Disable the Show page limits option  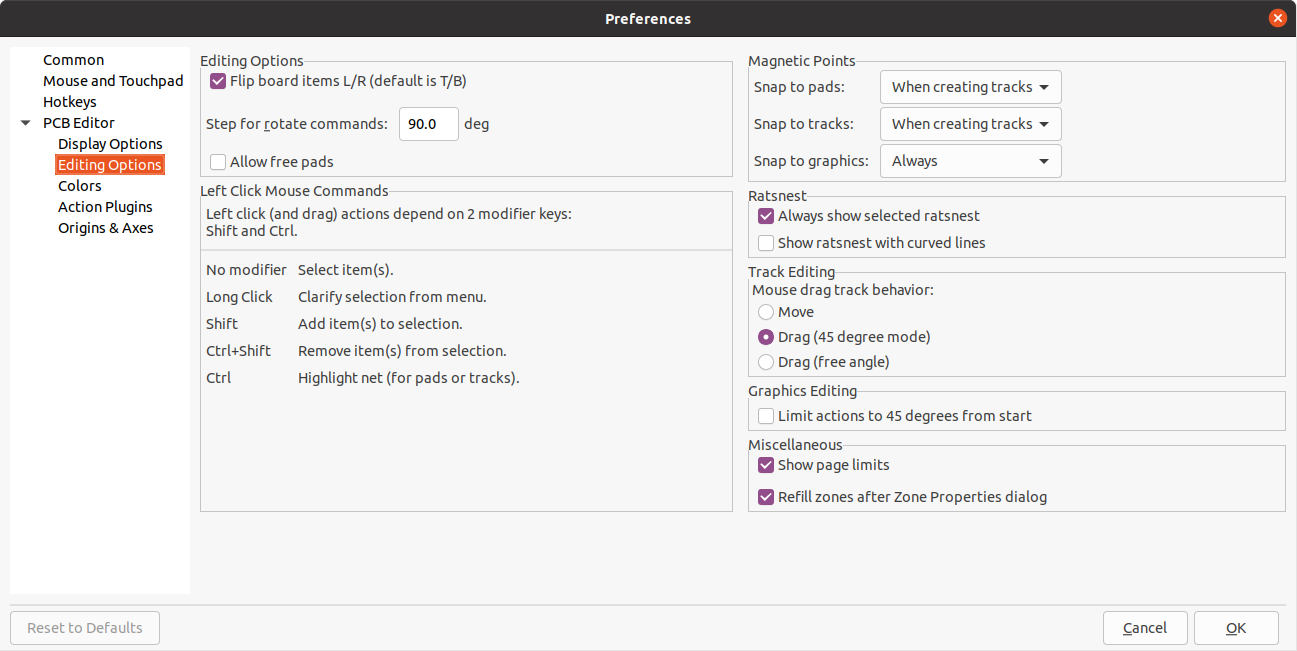pyautogui.click(x=766, y=465)
